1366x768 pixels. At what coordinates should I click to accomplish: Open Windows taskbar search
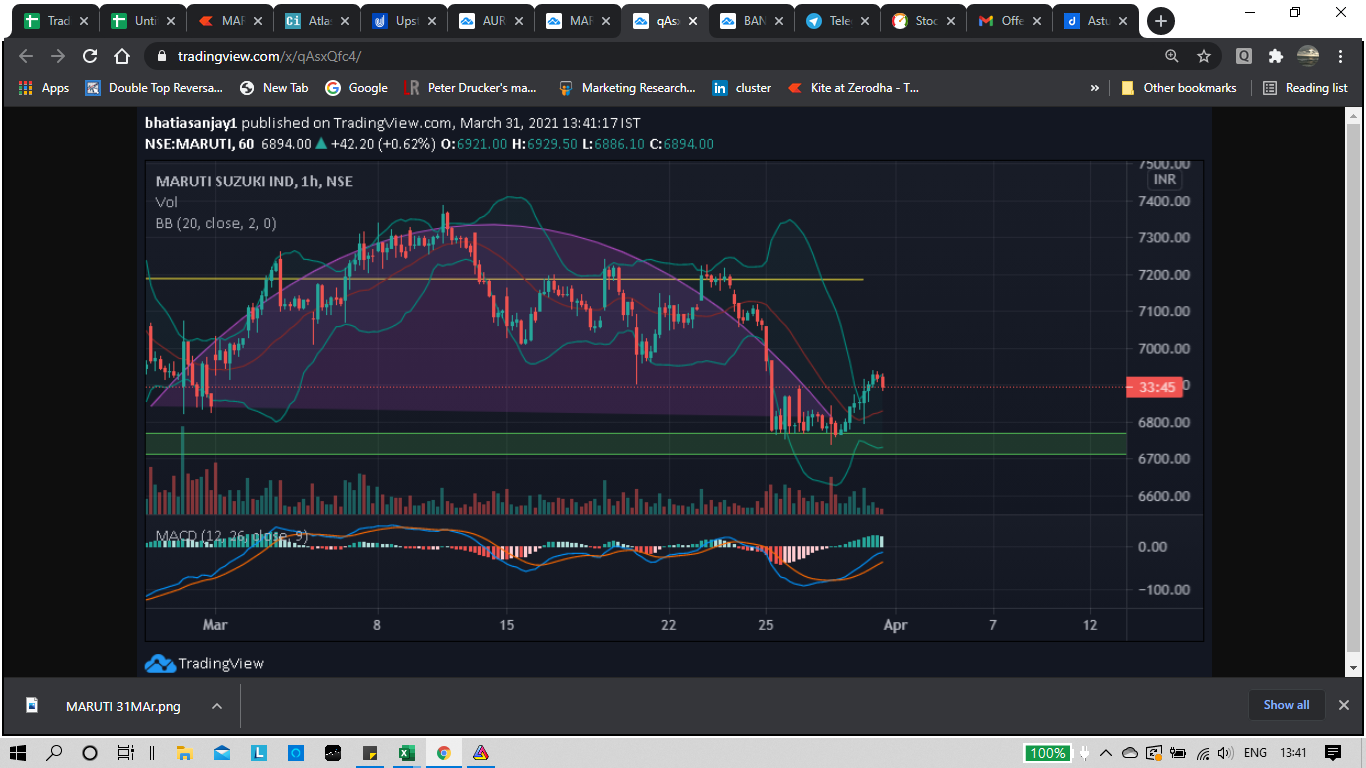[54, 753]
